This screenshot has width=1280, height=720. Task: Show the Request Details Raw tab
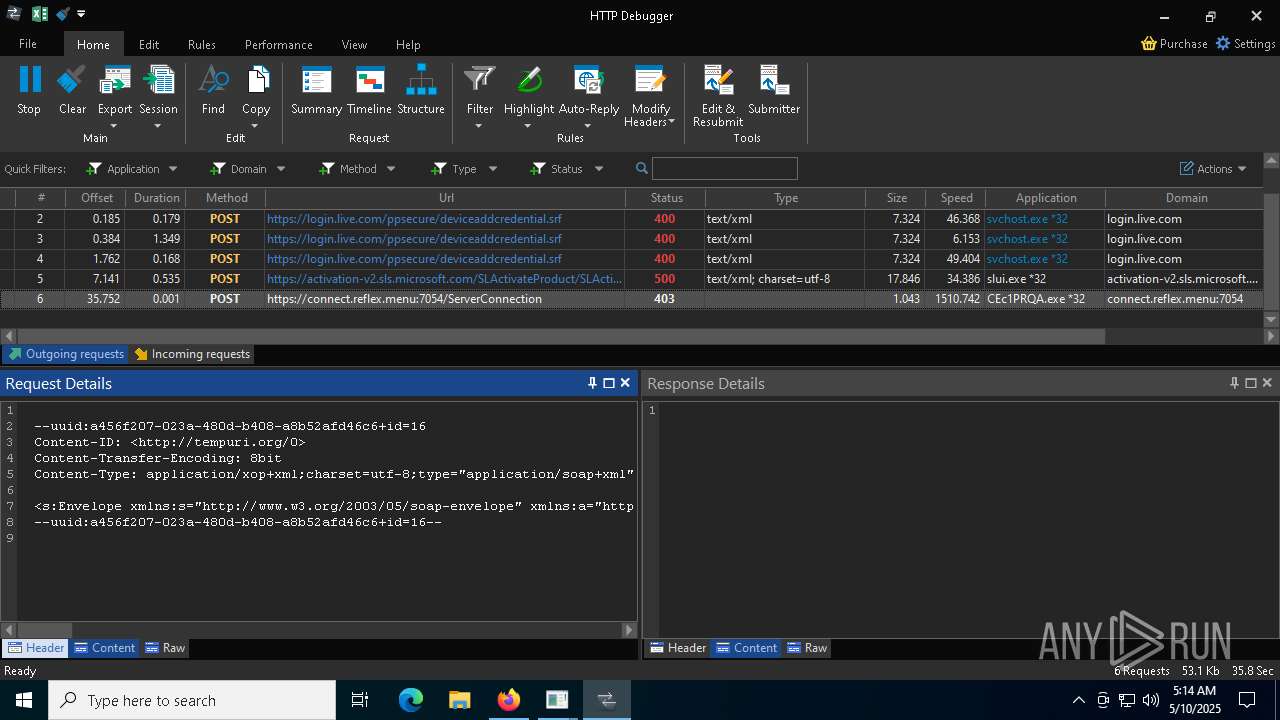click(165, 647)
